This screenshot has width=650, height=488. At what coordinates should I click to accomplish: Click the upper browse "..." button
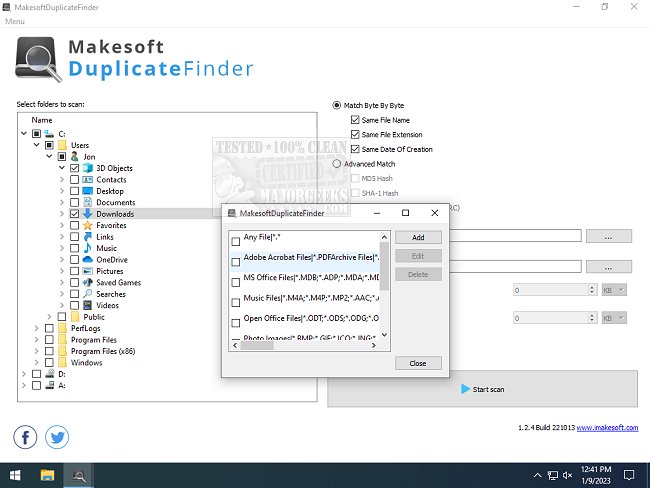point(609,236)
